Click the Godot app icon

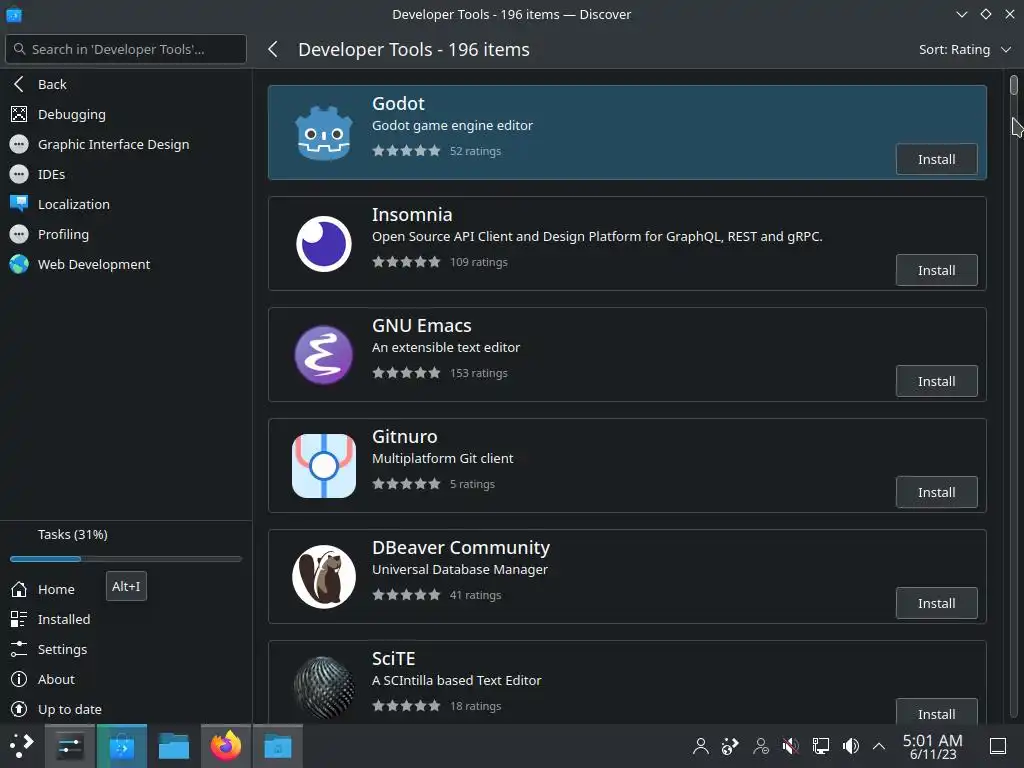324,133
